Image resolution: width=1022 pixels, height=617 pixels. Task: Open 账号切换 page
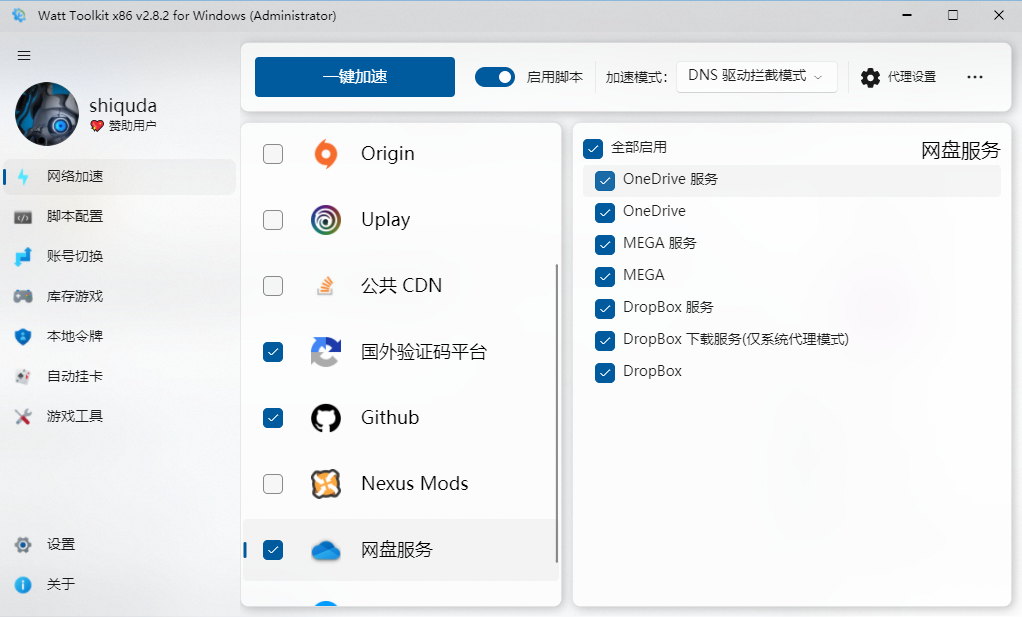75,256
